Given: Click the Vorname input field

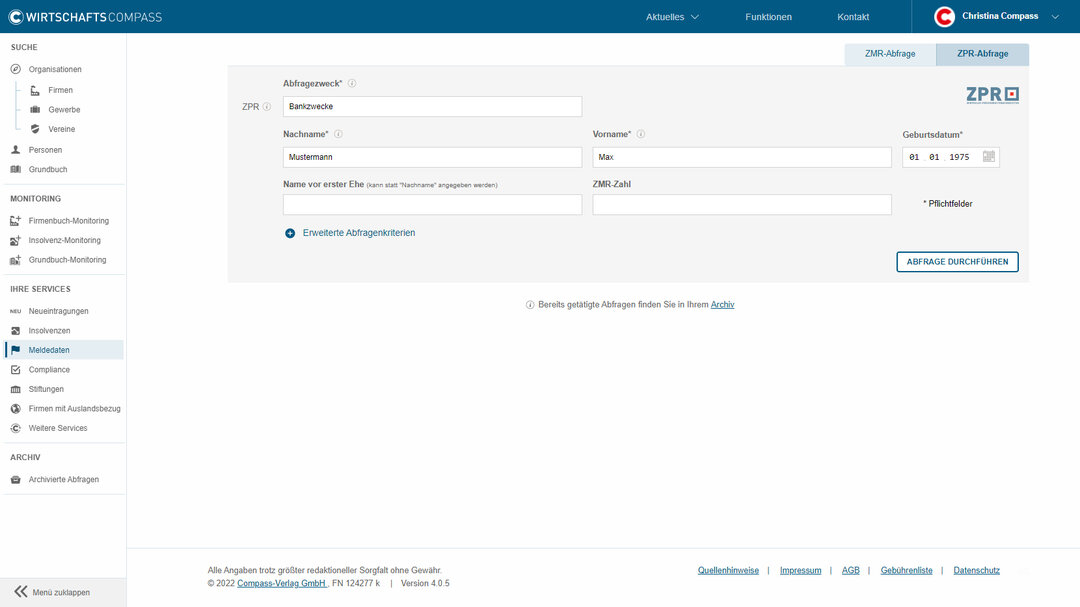Looking at the screenshot, I should coord(742,157).
